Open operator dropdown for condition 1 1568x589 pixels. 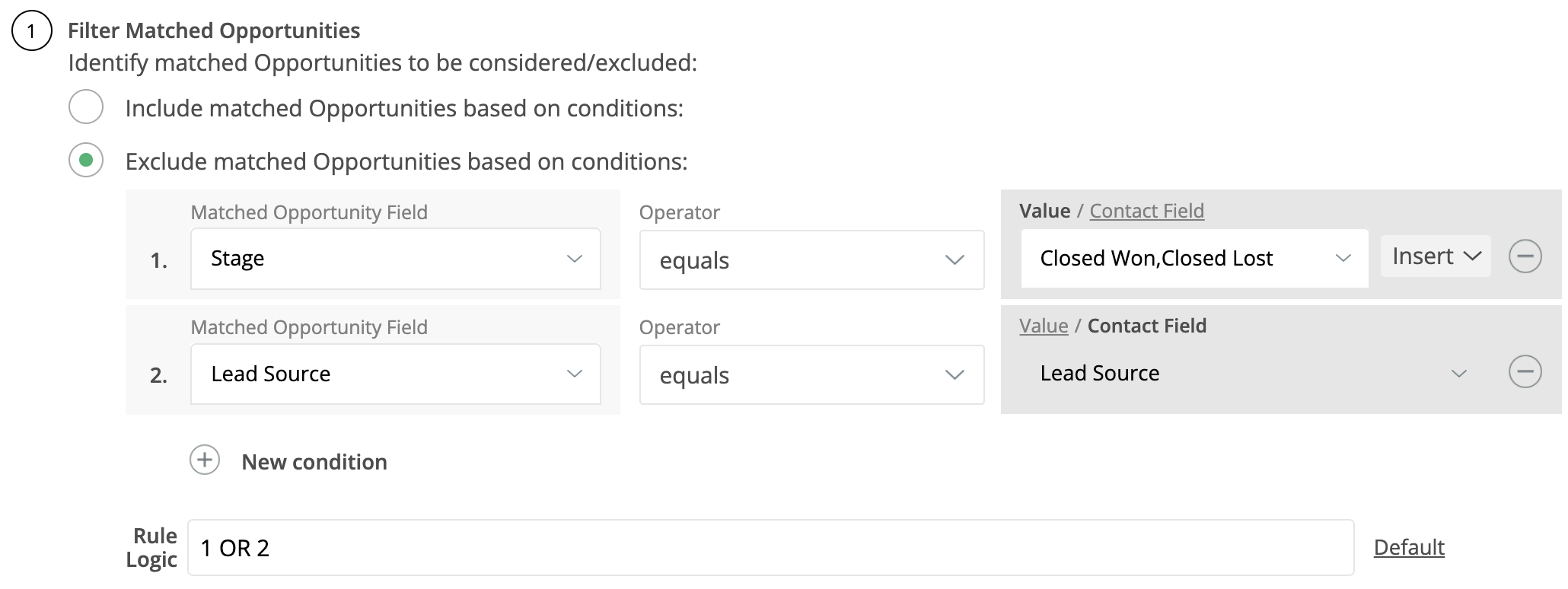(811, 260)
